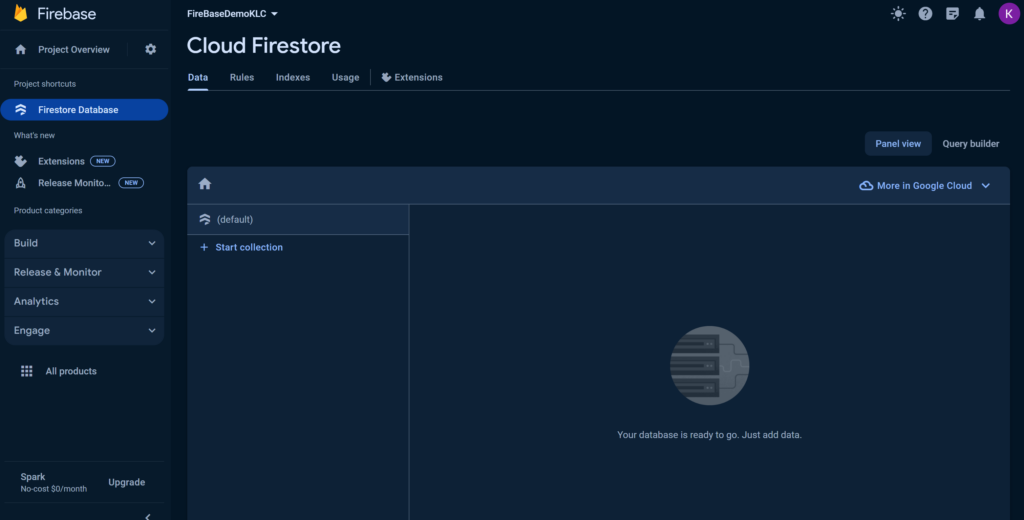Open the release notes icon in header
This screenshot has width=1024, height=520.
click(952, 14)
